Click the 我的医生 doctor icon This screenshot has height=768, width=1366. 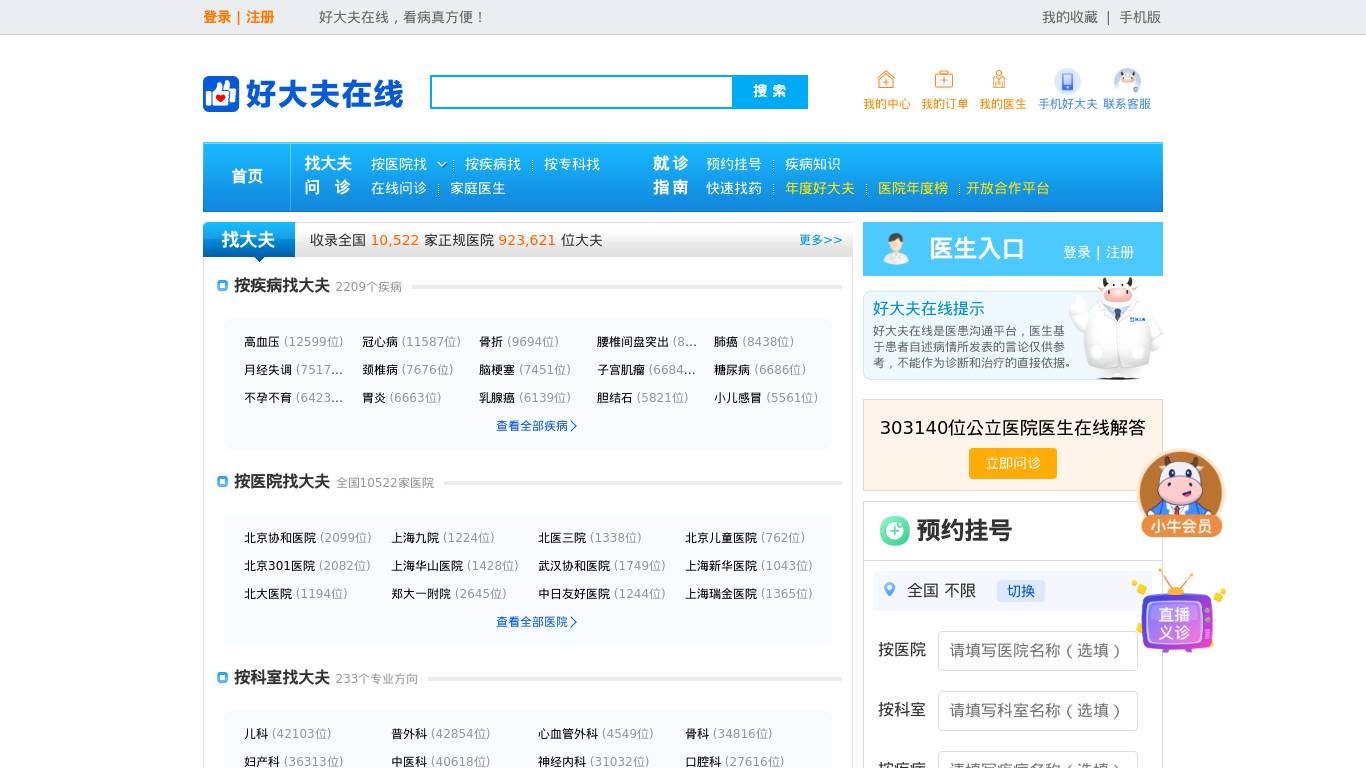click(1000, 80)
